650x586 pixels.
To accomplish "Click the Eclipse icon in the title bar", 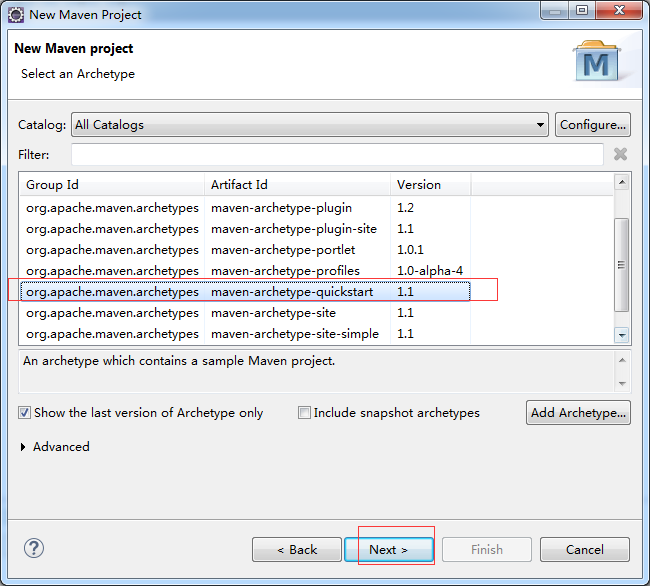I will pos(16,15).
